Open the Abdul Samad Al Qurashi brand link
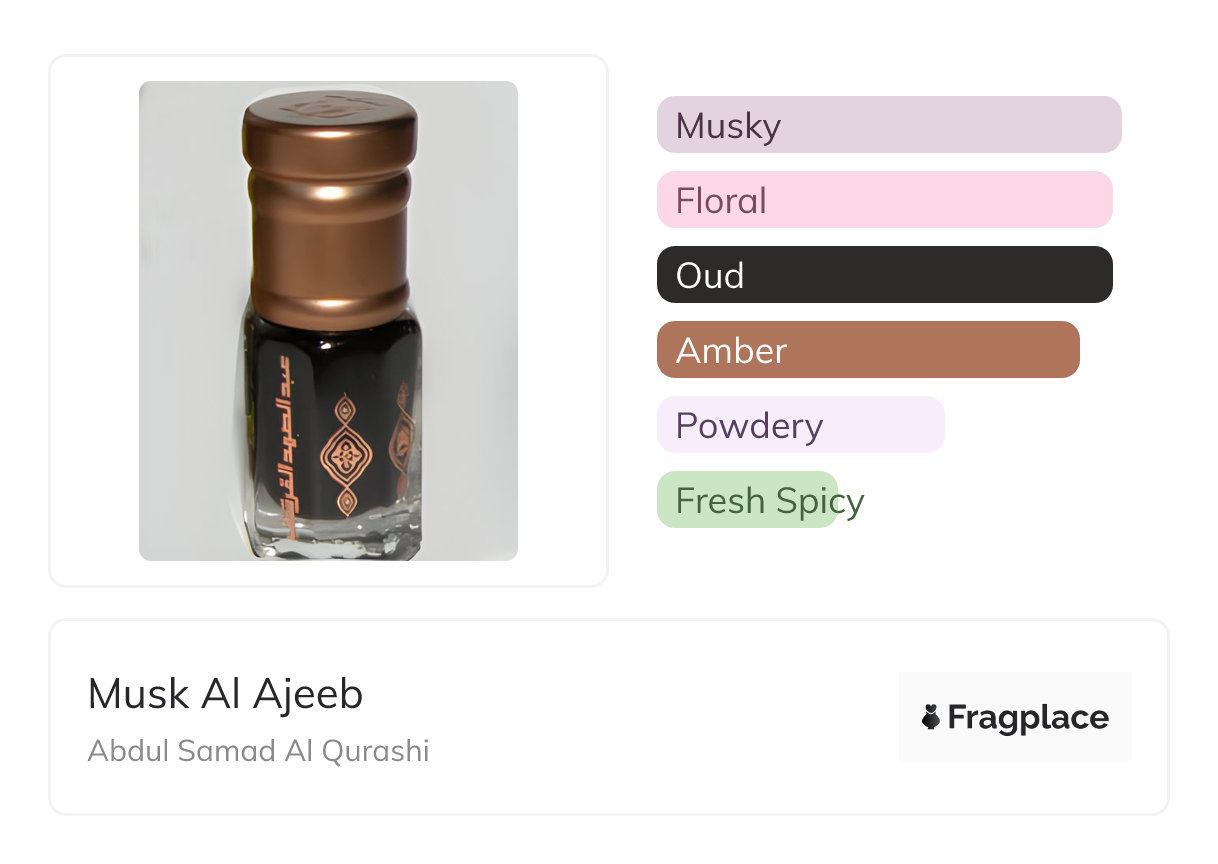Image resolution: width=1218 pixels, height=864 pixels. (258, 751)
